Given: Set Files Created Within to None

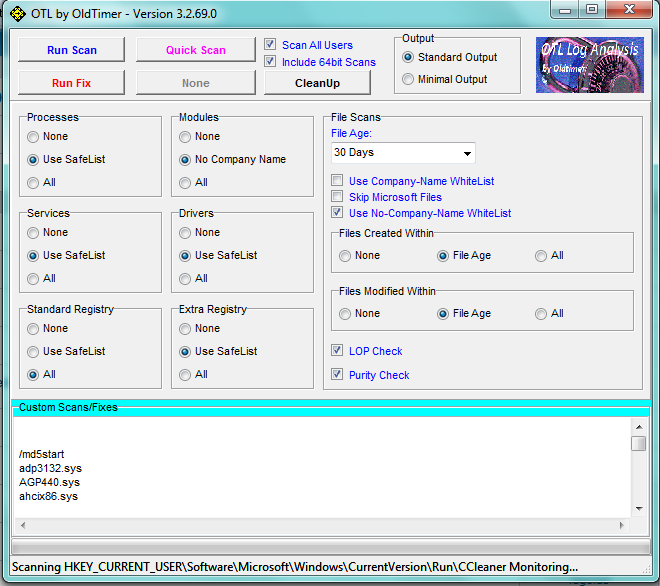Looking at the screenshot, I should pyautogui.click(x=345, y=256).
